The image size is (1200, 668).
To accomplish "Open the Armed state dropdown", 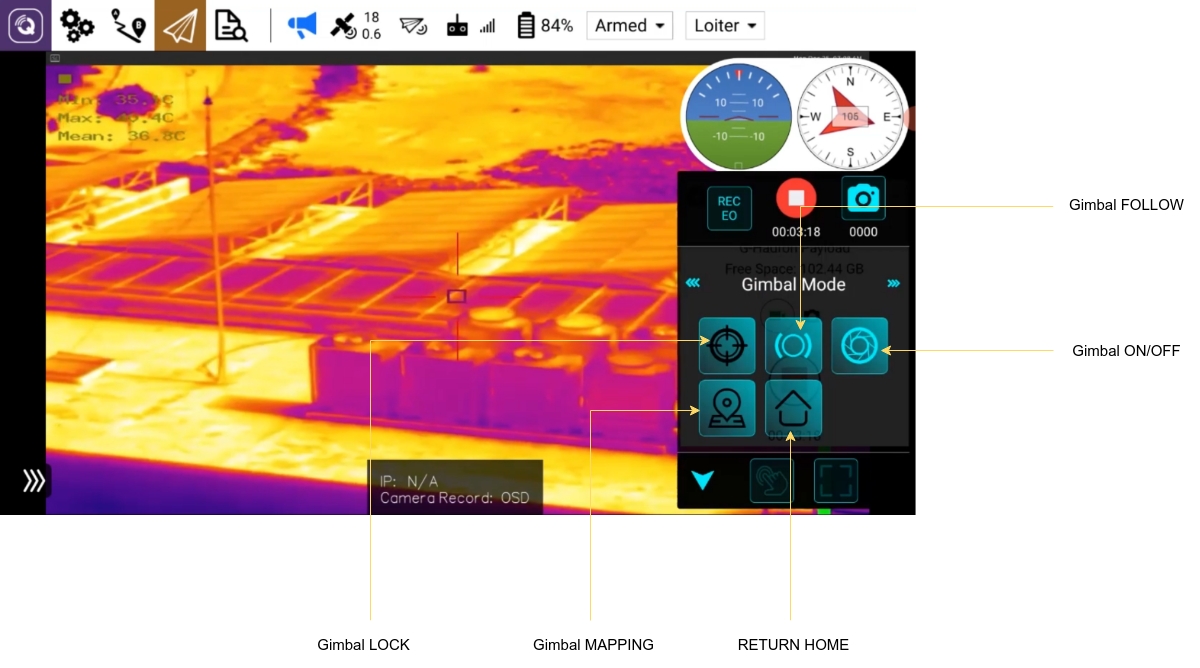I will pos(630,26).
